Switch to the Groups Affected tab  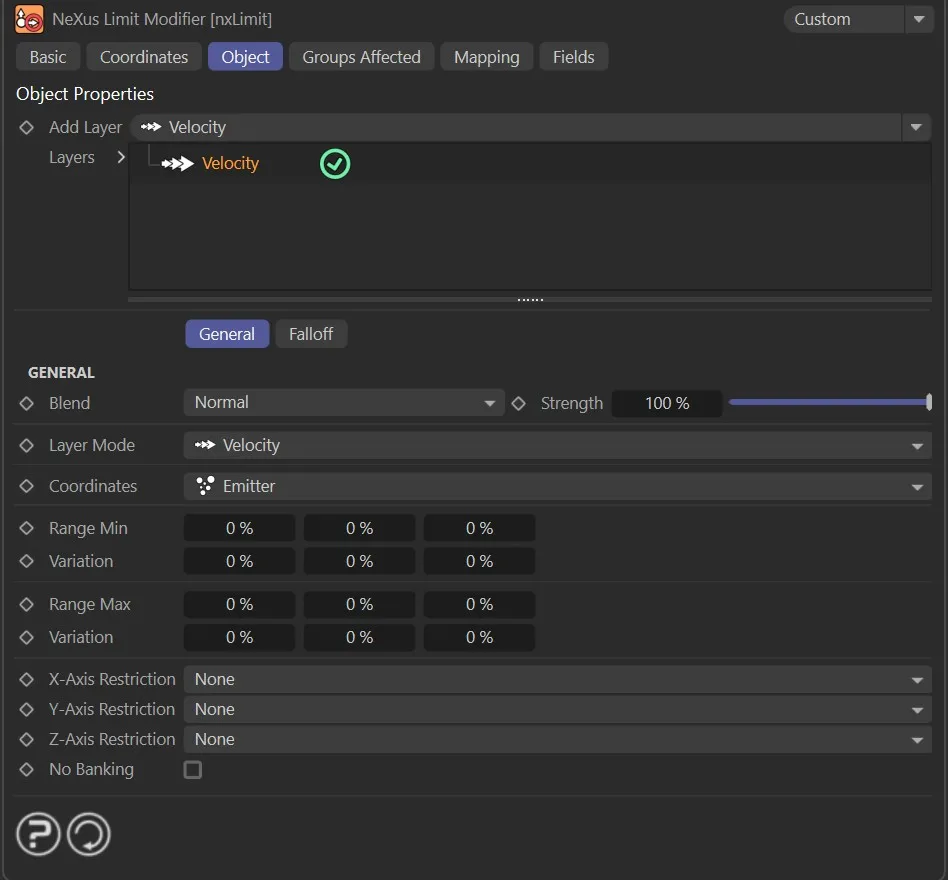361,57
